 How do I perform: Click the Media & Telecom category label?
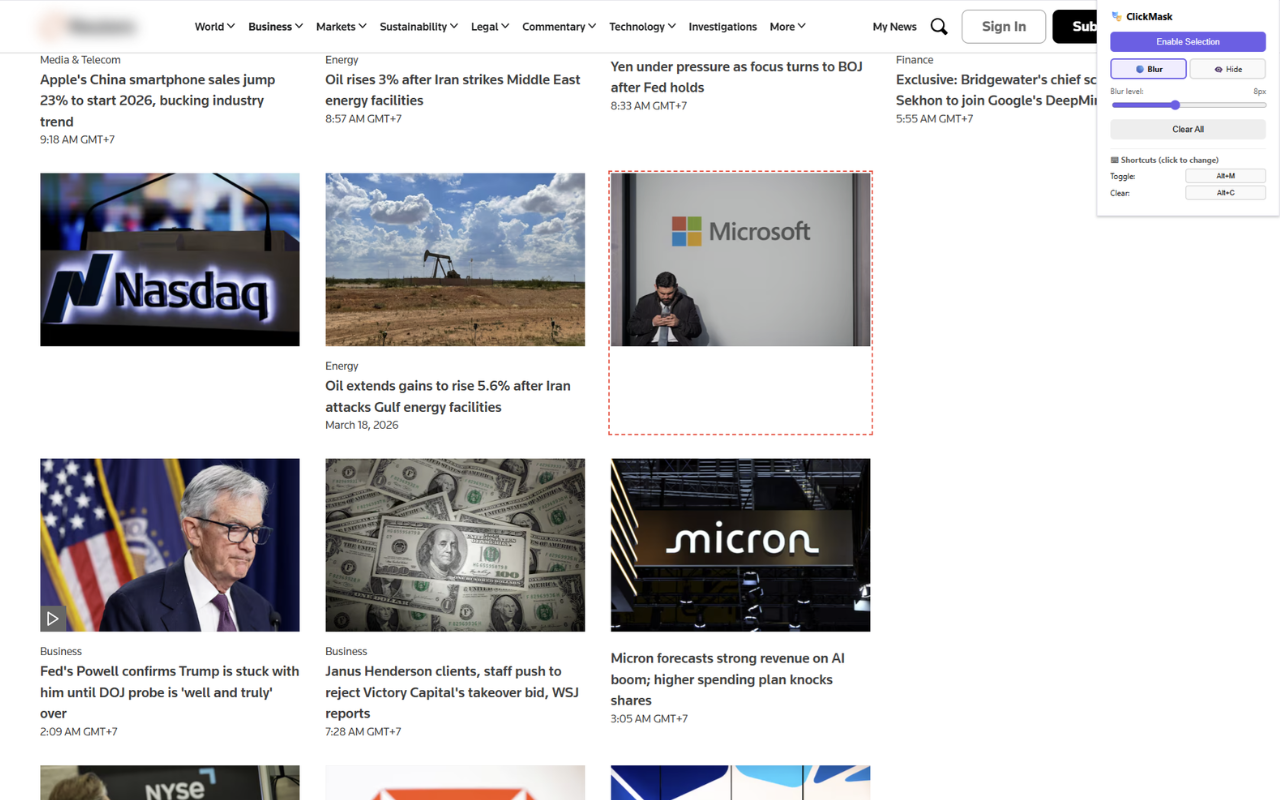80,60
